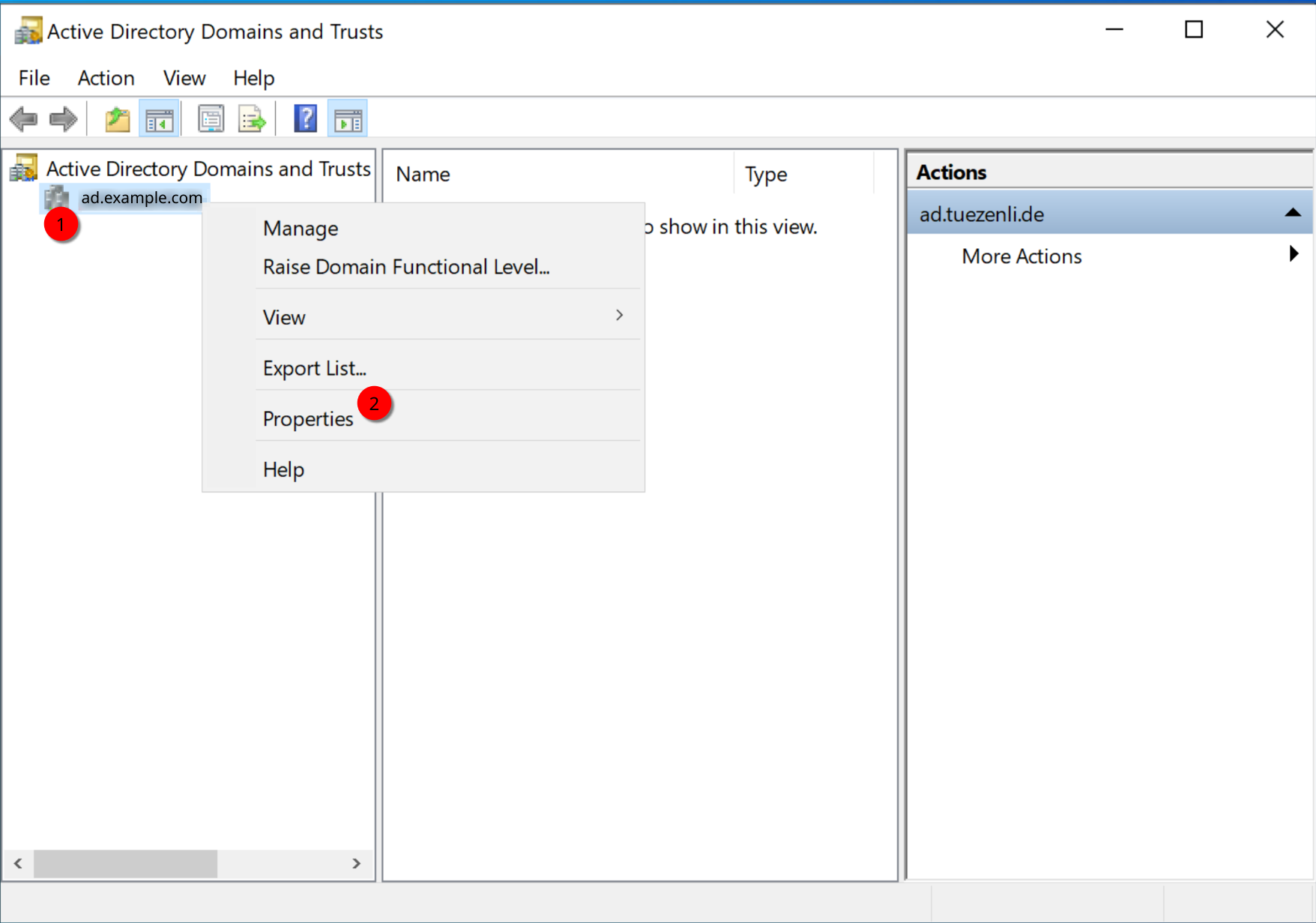Screen dimensions: 1316x923
Task: Select Raise Domain Functional Level option
Action: click(406, 267)
